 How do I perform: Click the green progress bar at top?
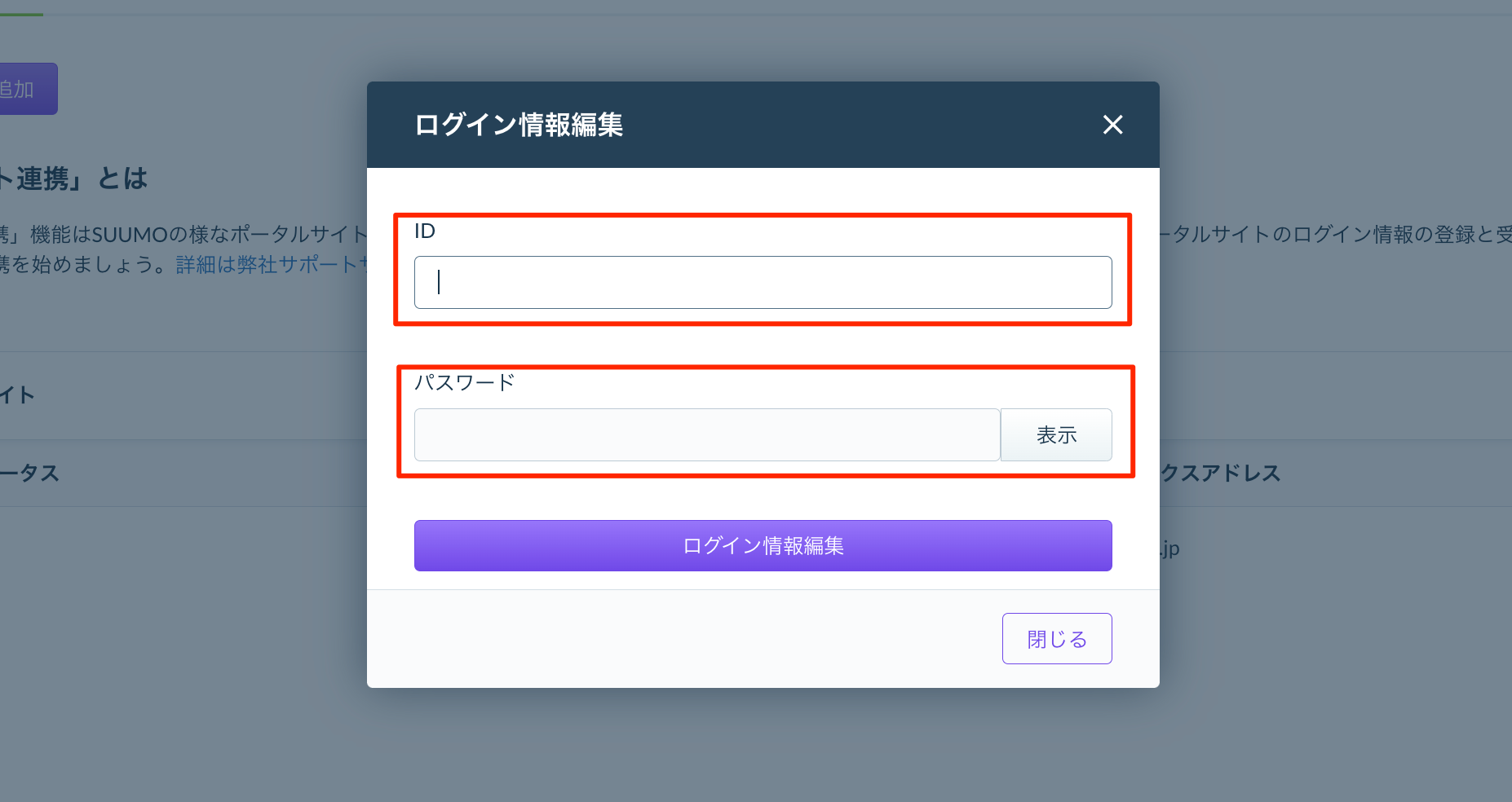pyautogui.click(x=21, y=15)
